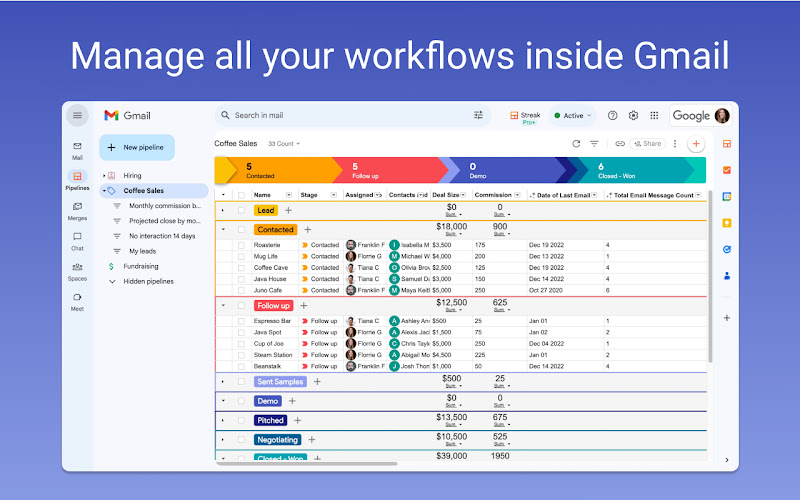Image resolution: width=800 pixels, height=500 pixels.
Task: Open Google Calendar side panel icon
Action: coord(727,196)
